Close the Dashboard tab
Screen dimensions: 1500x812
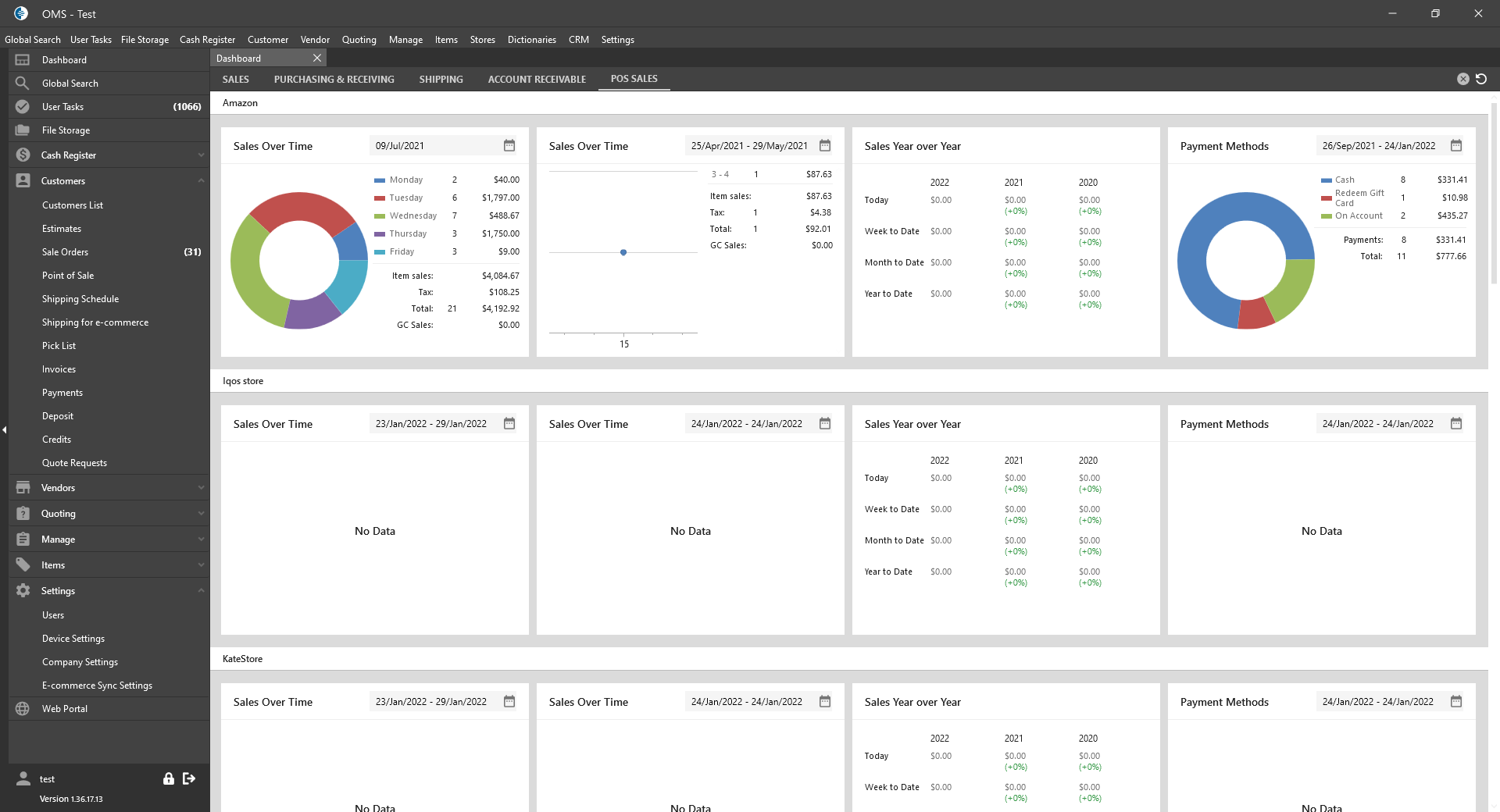tap(317, 59)
